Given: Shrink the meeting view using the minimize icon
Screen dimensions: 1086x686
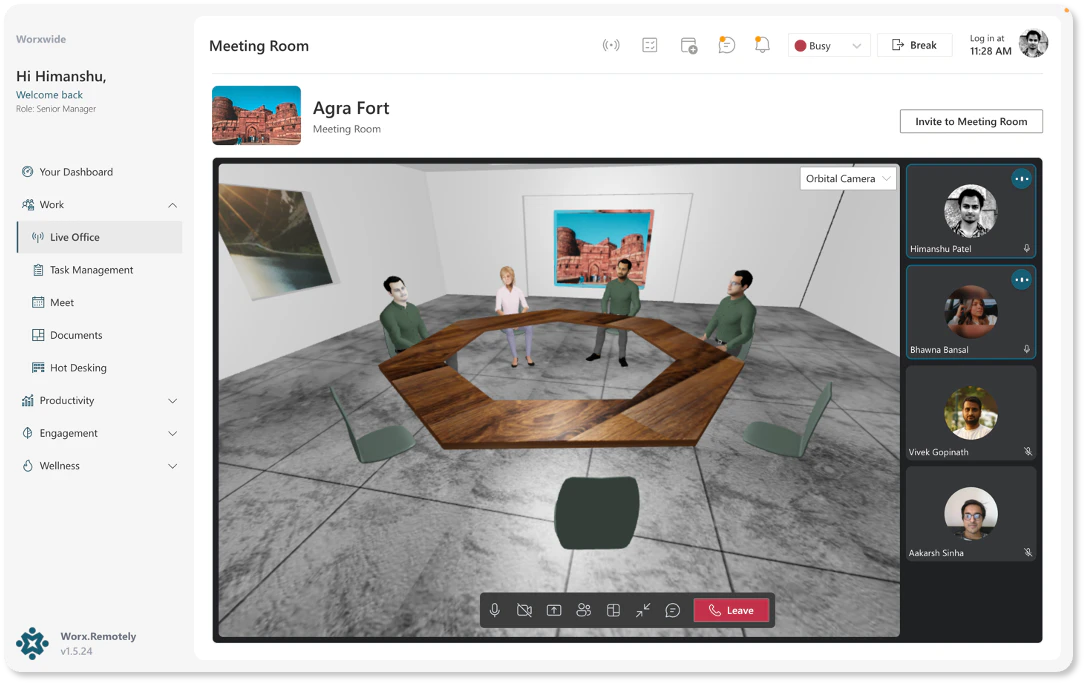Looking at the screenshot, I should tap(643, 609).
